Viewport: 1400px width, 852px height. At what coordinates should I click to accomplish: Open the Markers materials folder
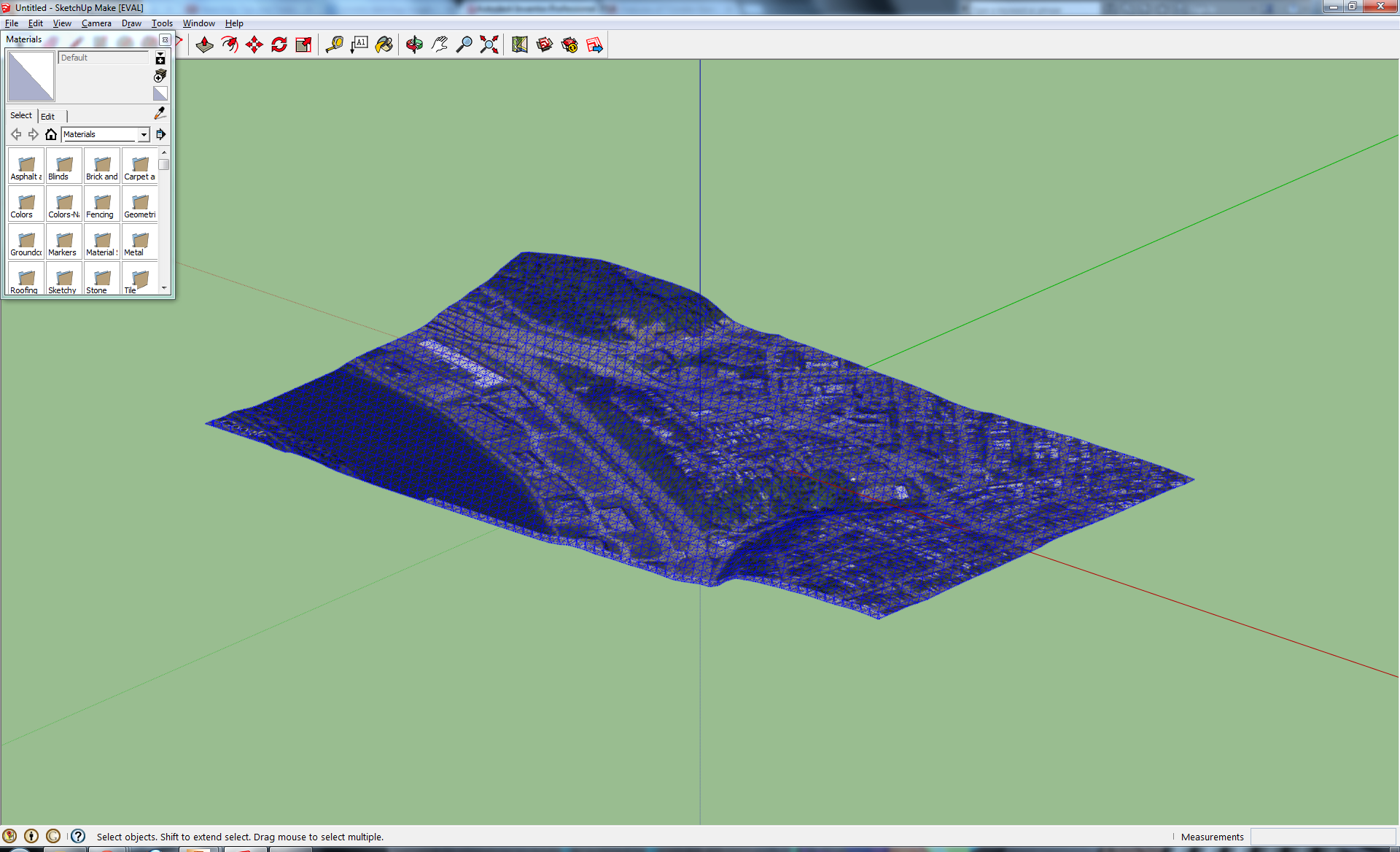[64, 242]
